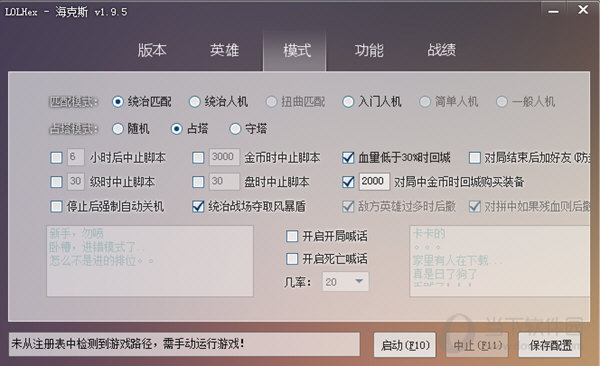The width and height of the screenshot is (600, 366).
Task: Select the 模式 tab
Action: pyautogui.click(x=295, y=51)
